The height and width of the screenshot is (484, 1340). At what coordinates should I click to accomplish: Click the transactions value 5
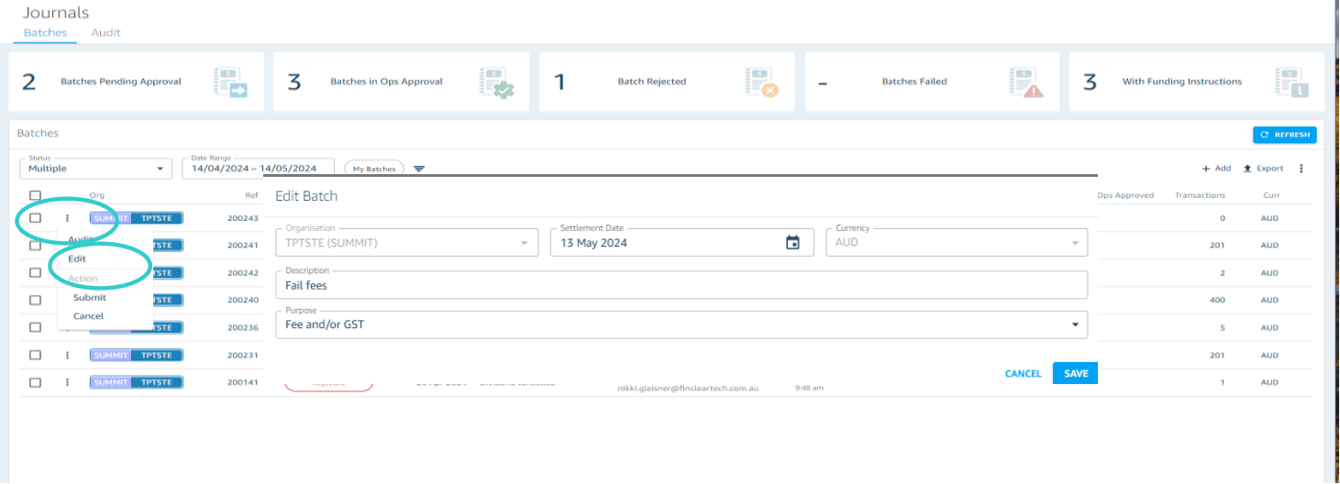[1223, 327]
